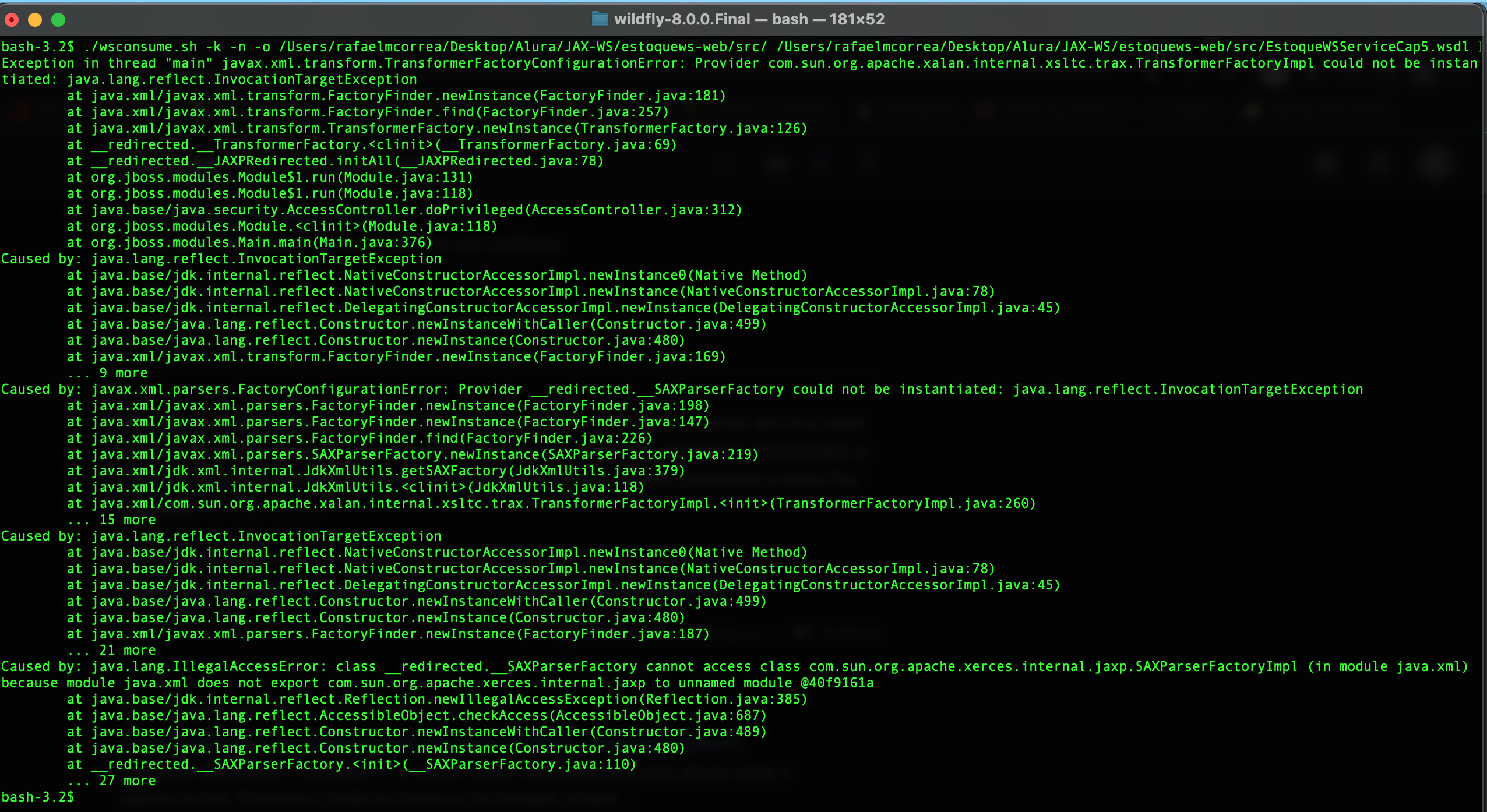
Task: Click '__TransformerFactory.<clinit>' stack line
Action: 372,144
